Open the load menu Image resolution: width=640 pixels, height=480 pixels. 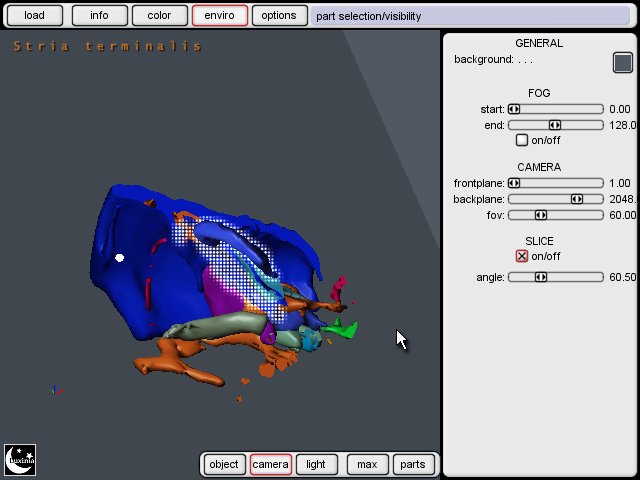click(35, 16)
